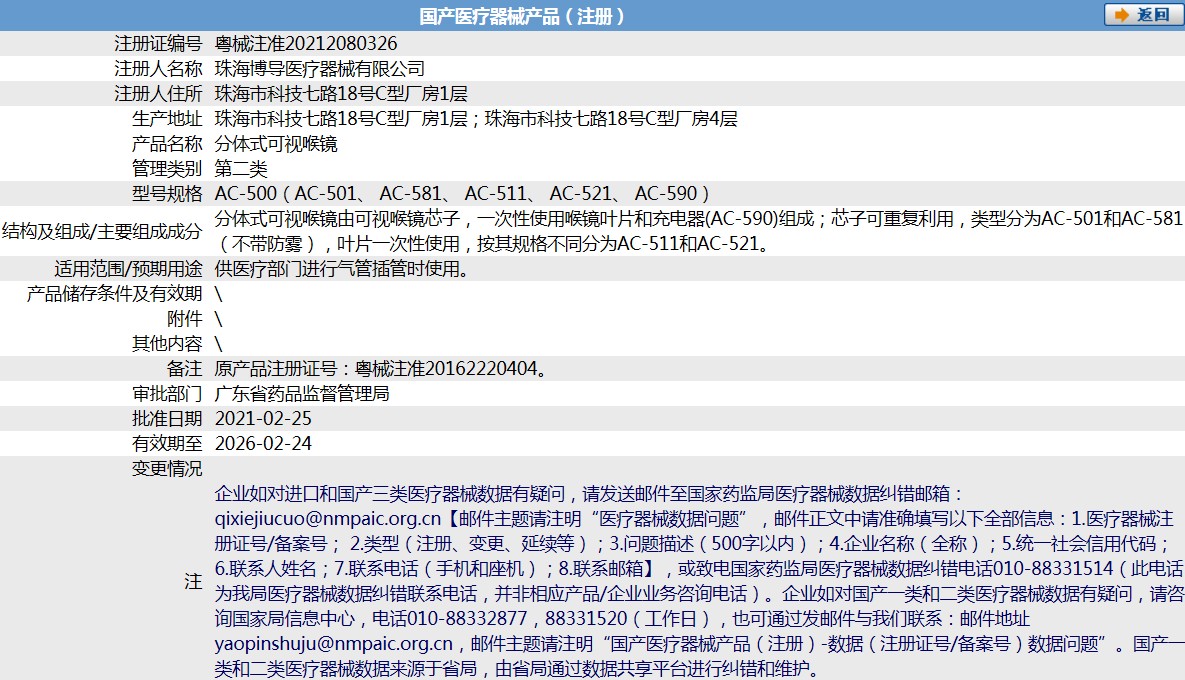Click the 注册人住所 label
Screen dimensions: 1185x680
158,94
